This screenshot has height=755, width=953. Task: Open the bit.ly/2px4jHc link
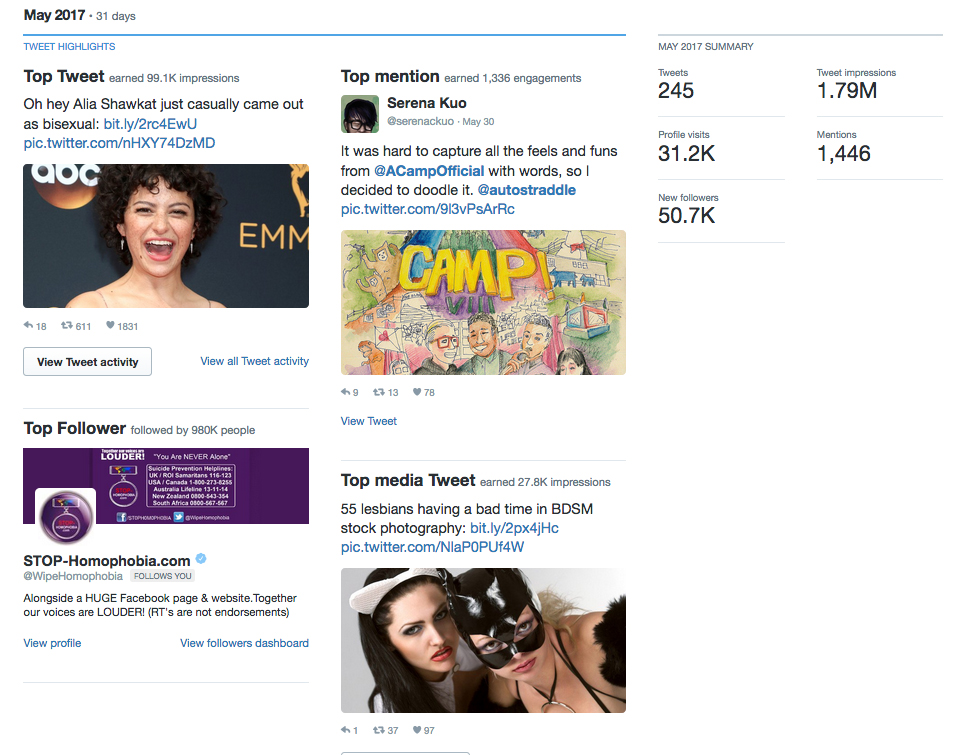click(514, 528)
